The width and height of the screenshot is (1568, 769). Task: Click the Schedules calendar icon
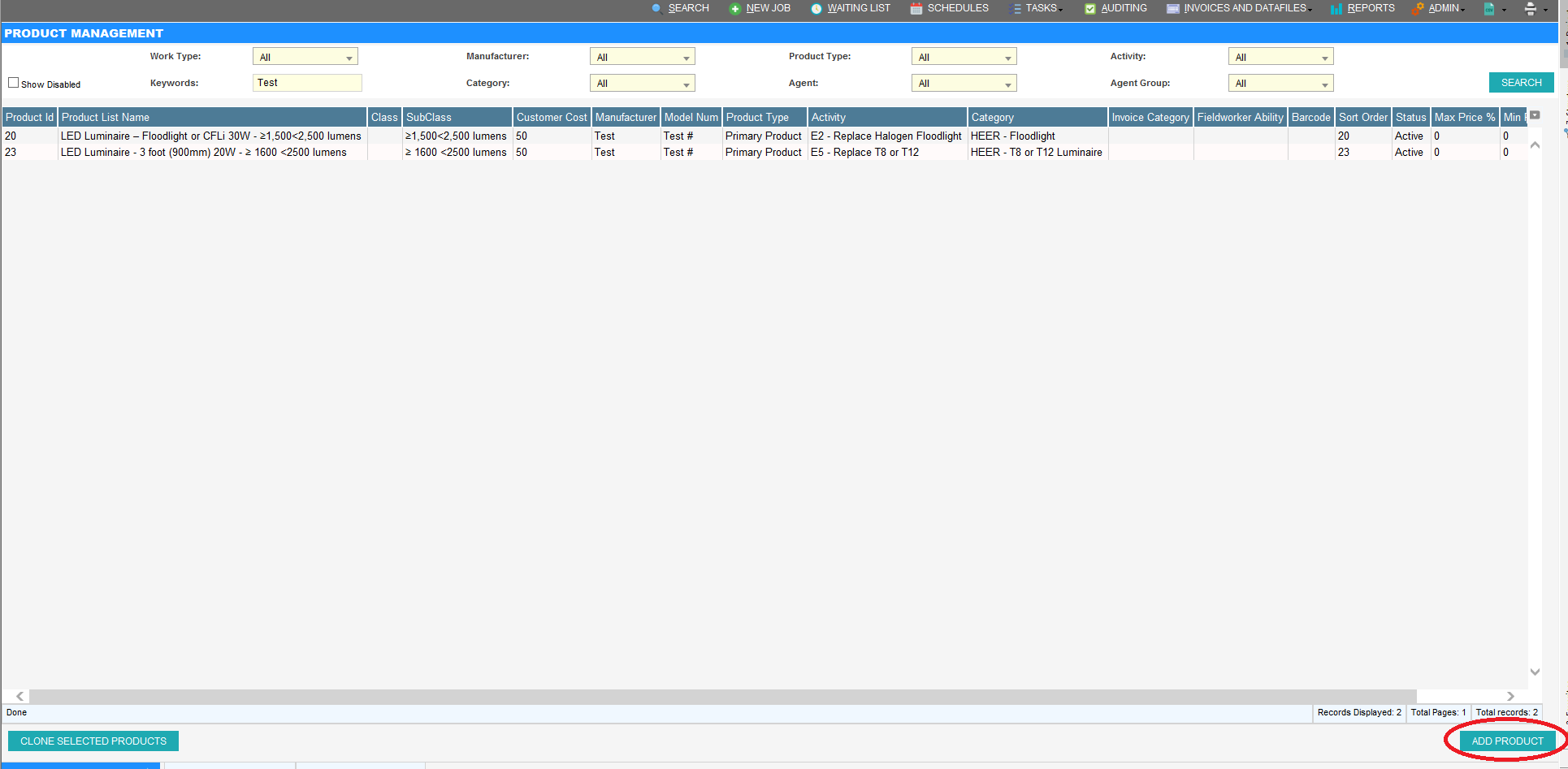(x=916, y=9)
